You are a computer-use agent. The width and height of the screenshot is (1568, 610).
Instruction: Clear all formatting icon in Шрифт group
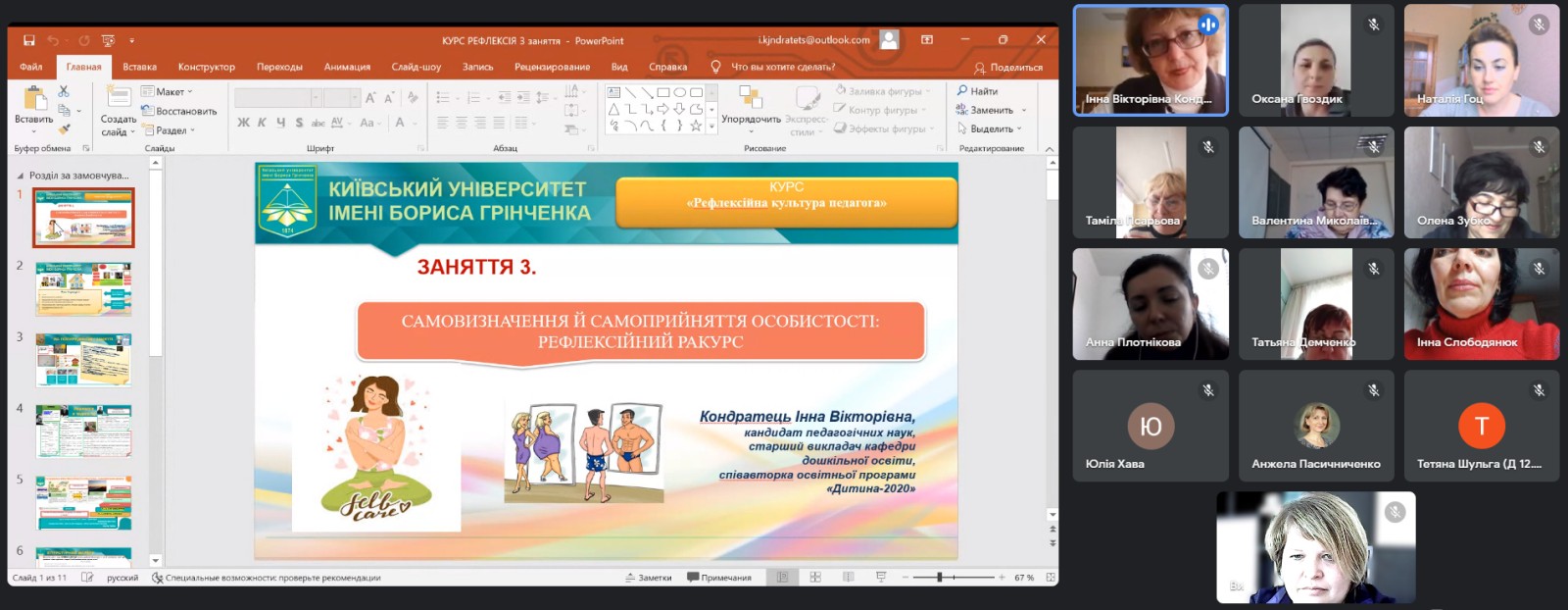[413, 97]
